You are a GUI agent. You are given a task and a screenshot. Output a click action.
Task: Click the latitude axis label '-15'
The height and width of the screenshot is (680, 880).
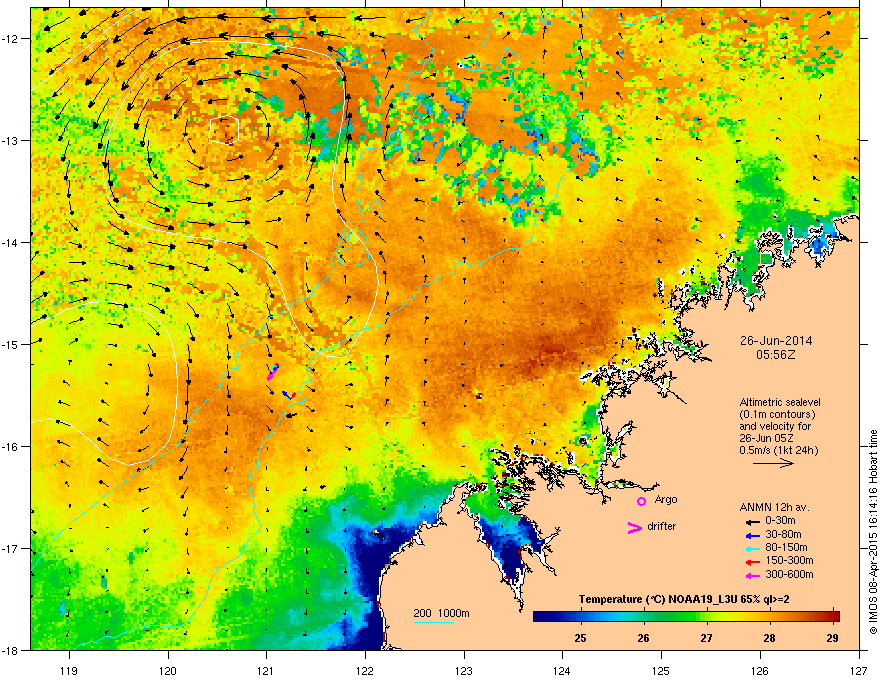click(11, 344)
